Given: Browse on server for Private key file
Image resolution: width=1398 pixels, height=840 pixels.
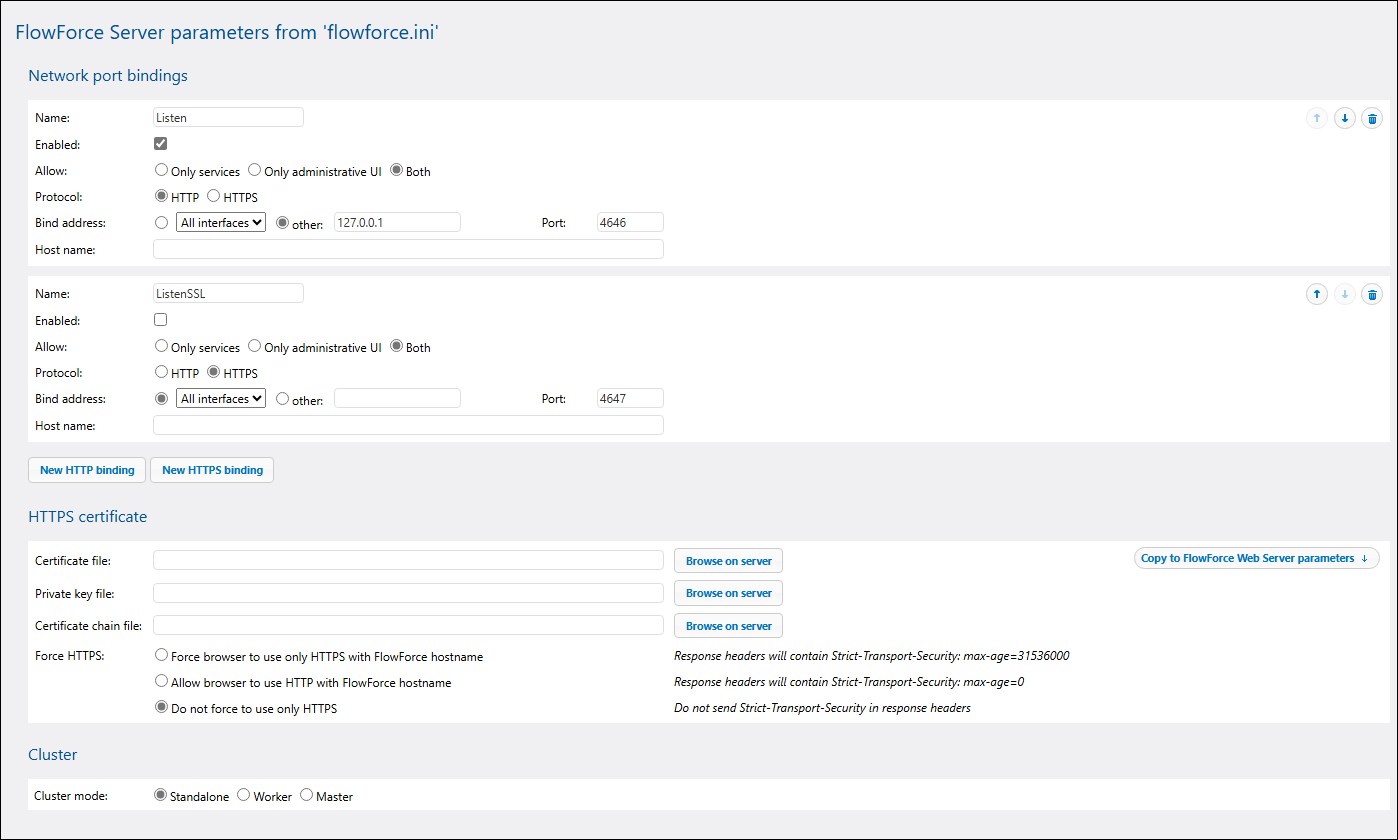Looking at the screenshot, I should (x=728, y=593).
